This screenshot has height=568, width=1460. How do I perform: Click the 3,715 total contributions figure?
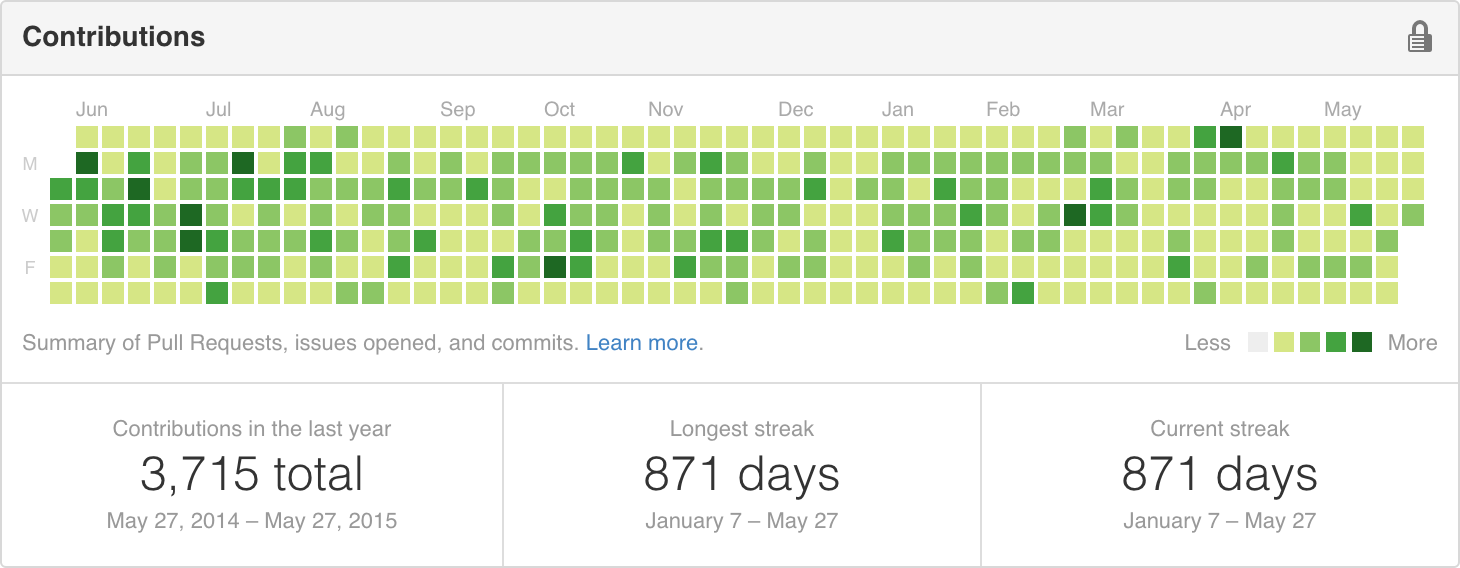click(x=252, y=474)
